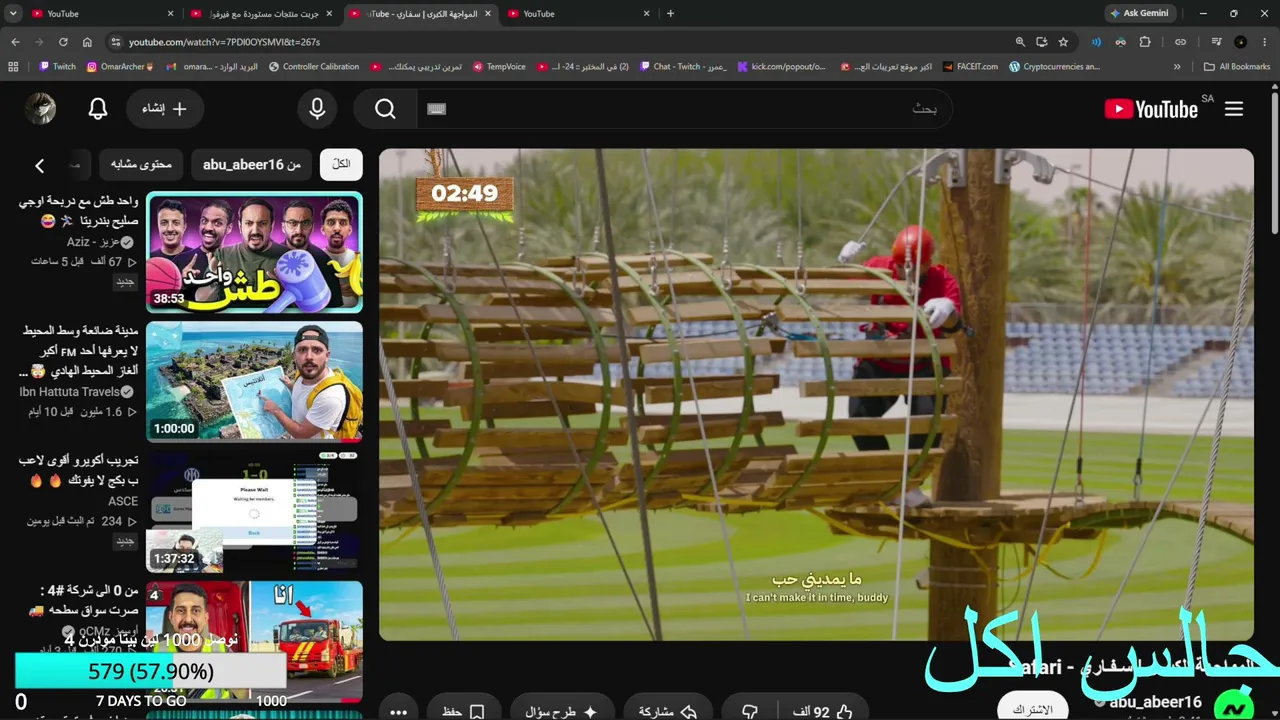Save the video with حفظ button

(x=463, y=712)
